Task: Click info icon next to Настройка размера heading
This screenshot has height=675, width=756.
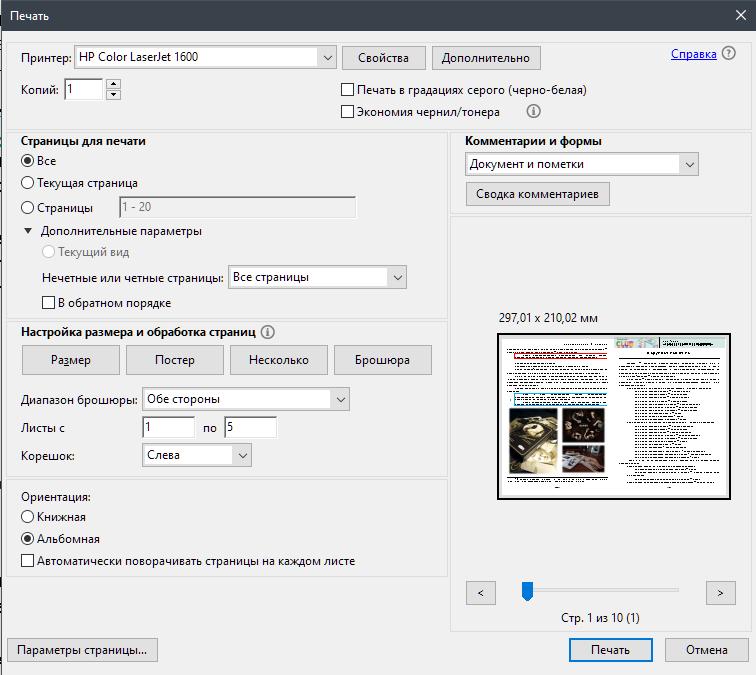Action: (268, 332)
